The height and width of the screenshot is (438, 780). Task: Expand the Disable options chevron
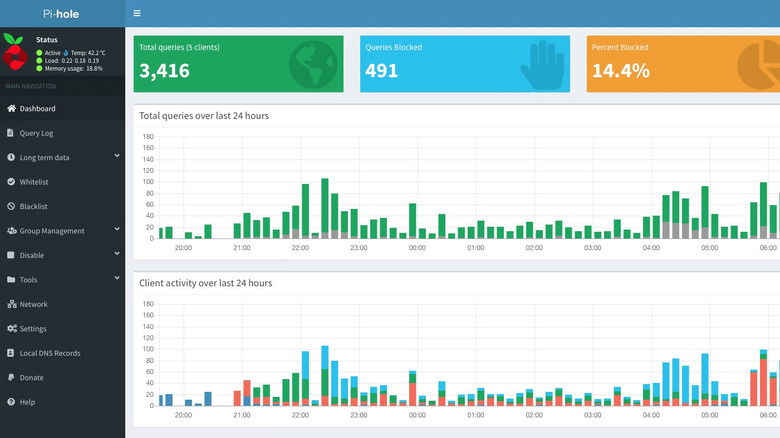tap(117, 254)
